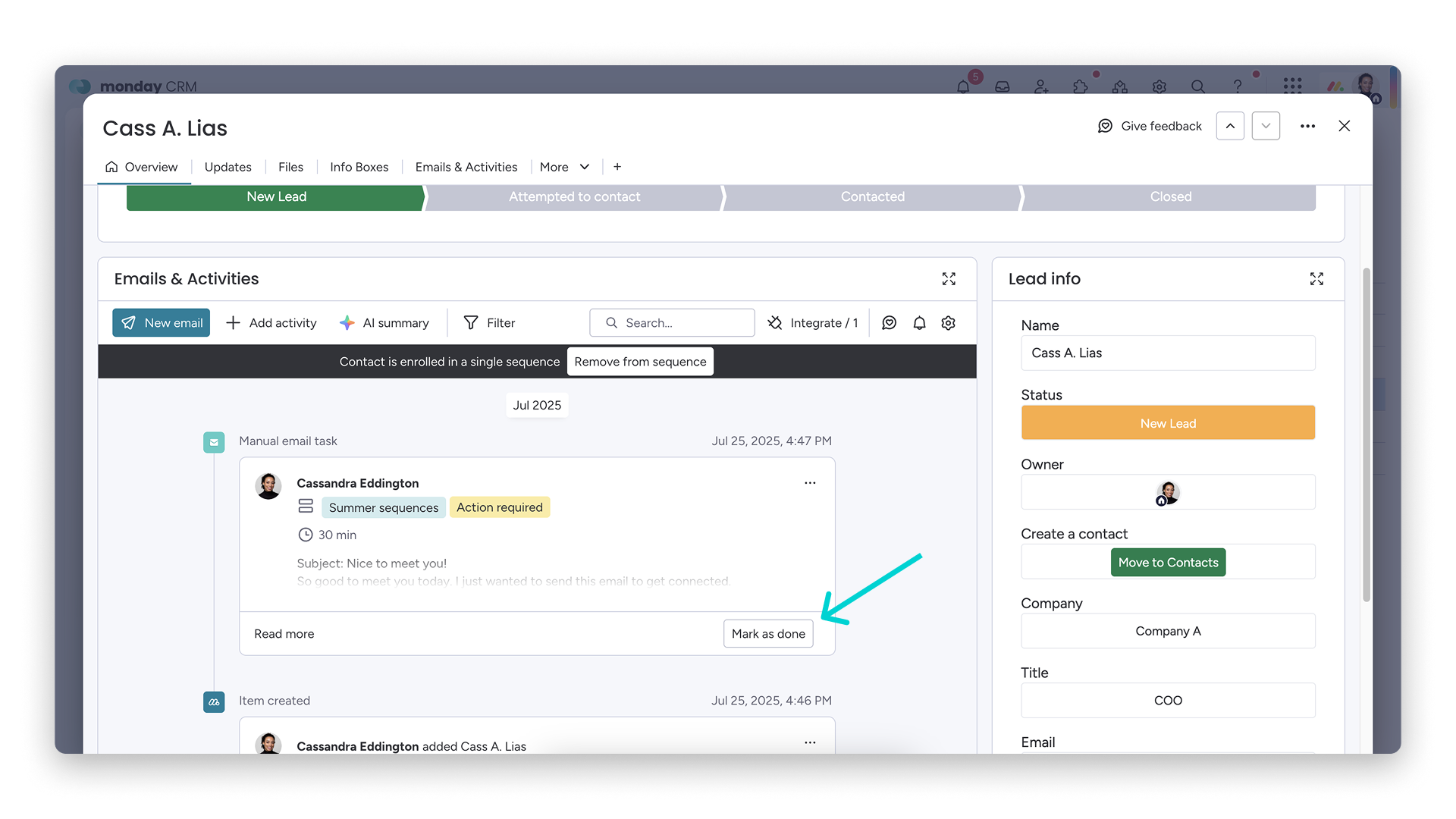Close the Cass A. Lias item card

pyautogui.click(x=1345, y=126)
